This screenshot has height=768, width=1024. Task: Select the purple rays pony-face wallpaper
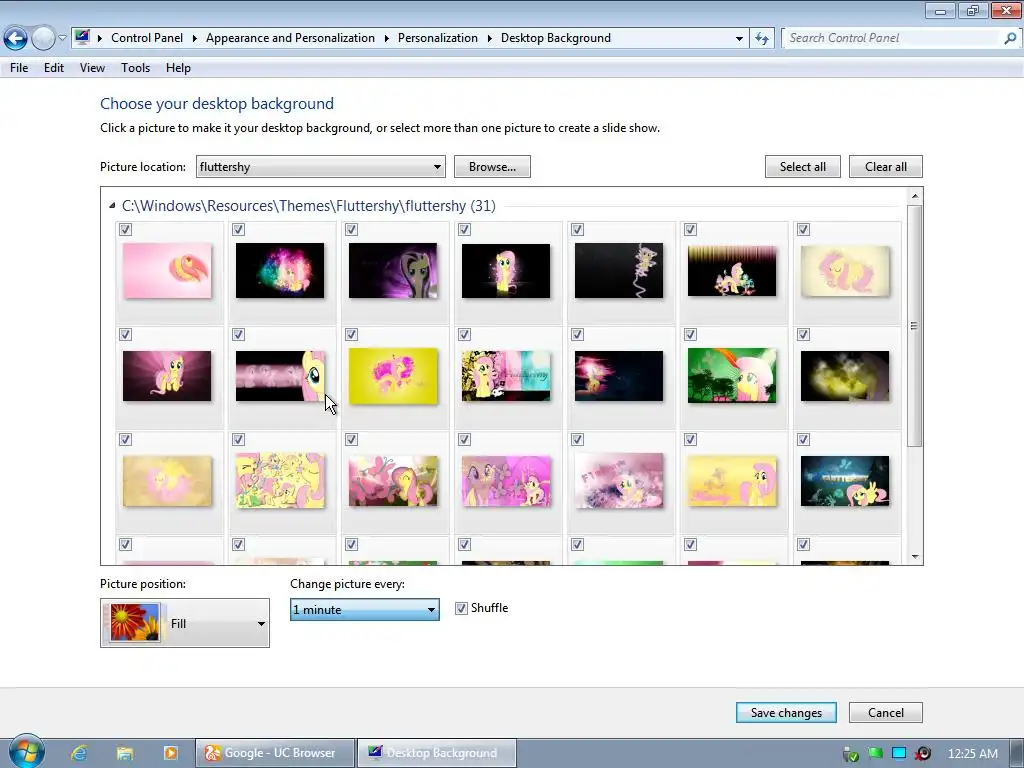point(393,270)
